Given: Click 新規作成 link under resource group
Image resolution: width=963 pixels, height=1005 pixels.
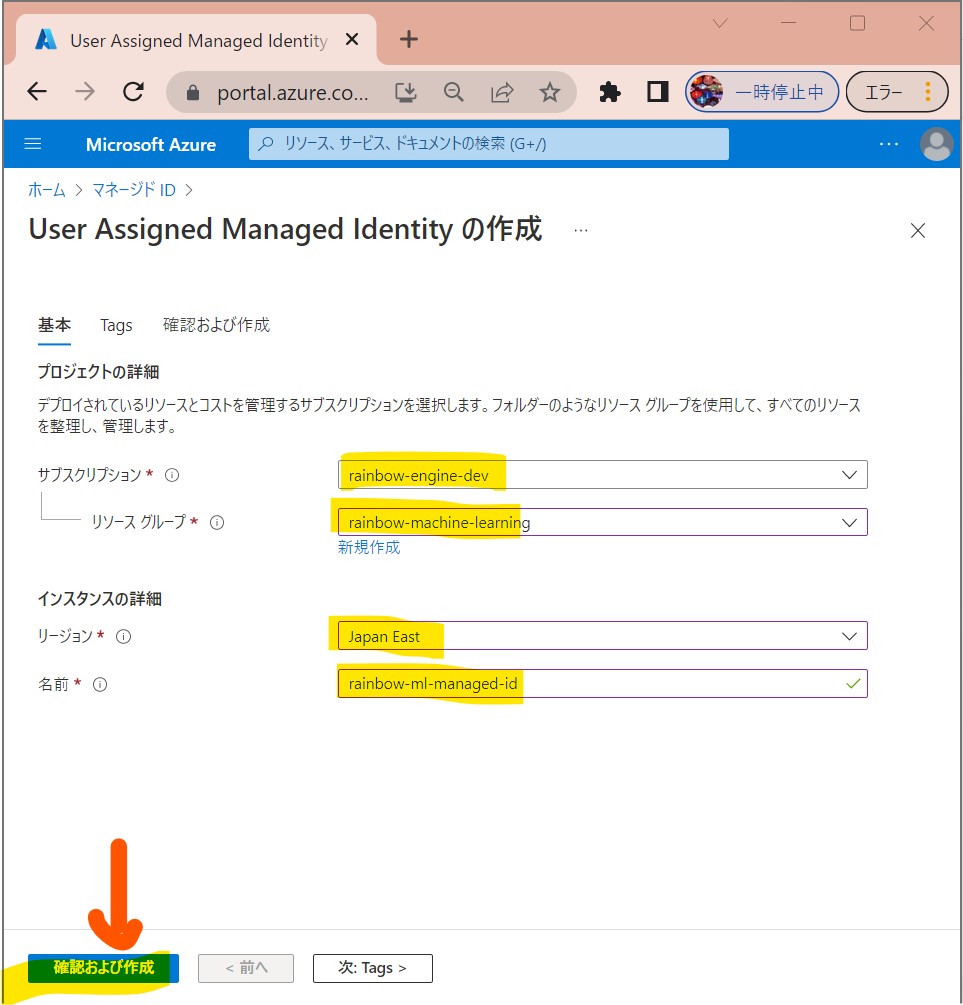Looking at the screenshot, I should [x=369, y=547].
